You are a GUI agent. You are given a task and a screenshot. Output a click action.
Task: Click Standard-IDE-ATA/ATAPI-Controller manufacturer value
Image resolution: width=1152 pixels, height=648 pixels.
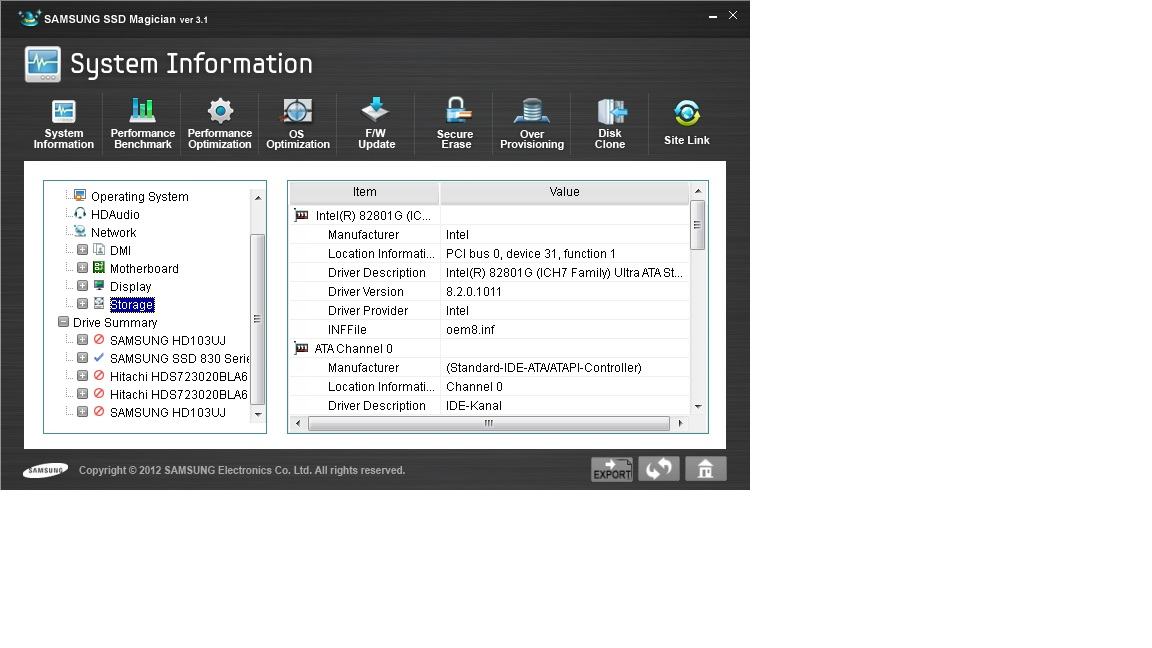(x=544, y=367)
